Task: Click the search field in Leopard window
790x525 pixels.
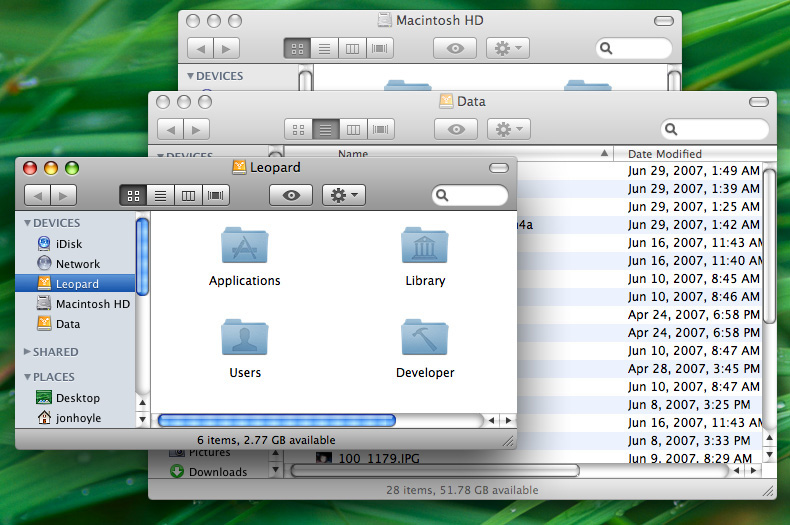Action: point(470,195)
